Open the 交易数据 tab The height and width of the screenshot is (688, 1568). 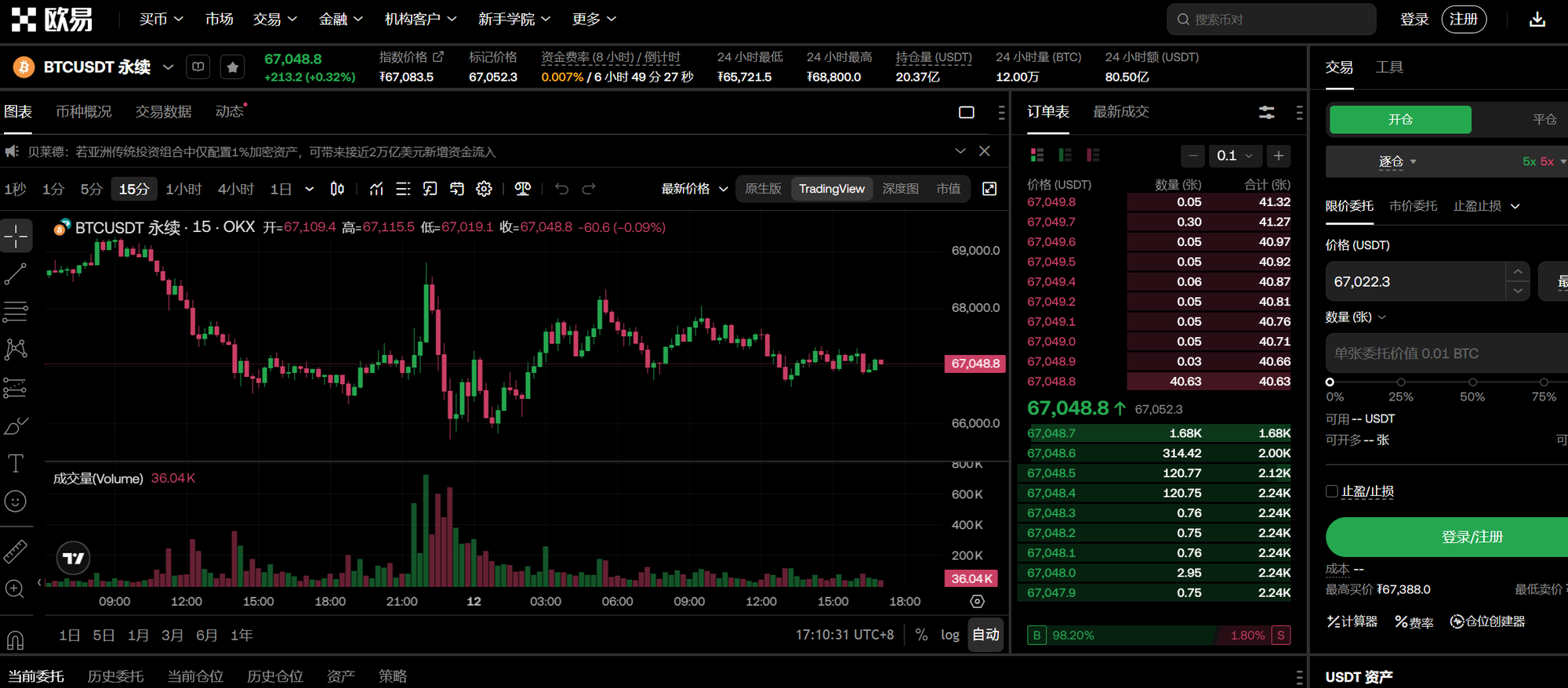[x=163, y=112]
